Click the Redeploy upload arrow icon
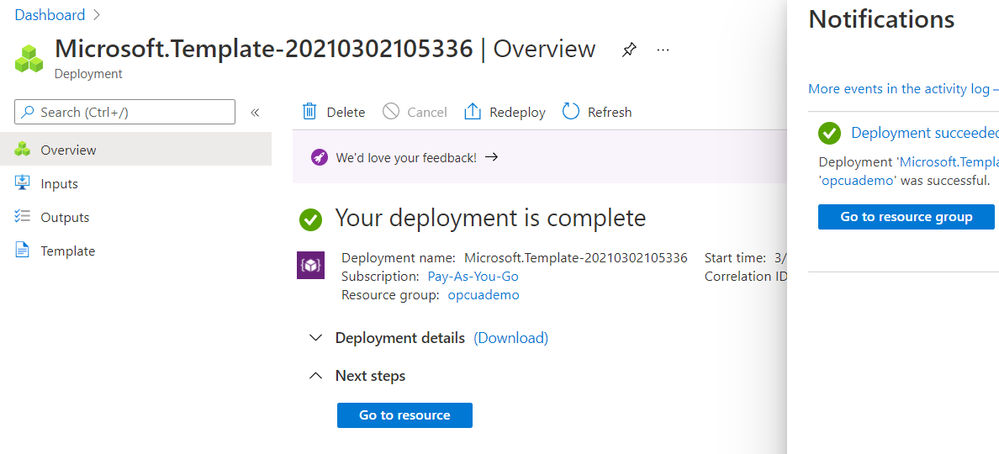Screen dimensions: 999x454 [x=472, y=111]
